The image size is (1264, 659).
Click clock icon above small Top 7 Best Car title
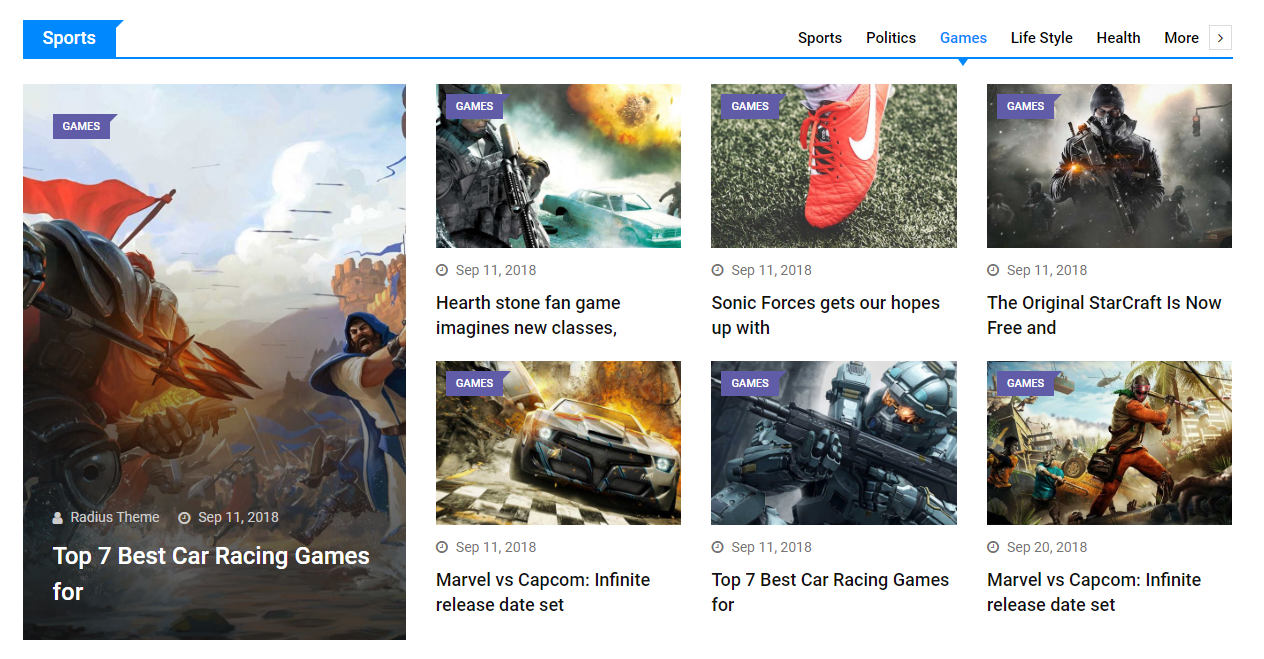pyautogui.click(x=717, y=547)
